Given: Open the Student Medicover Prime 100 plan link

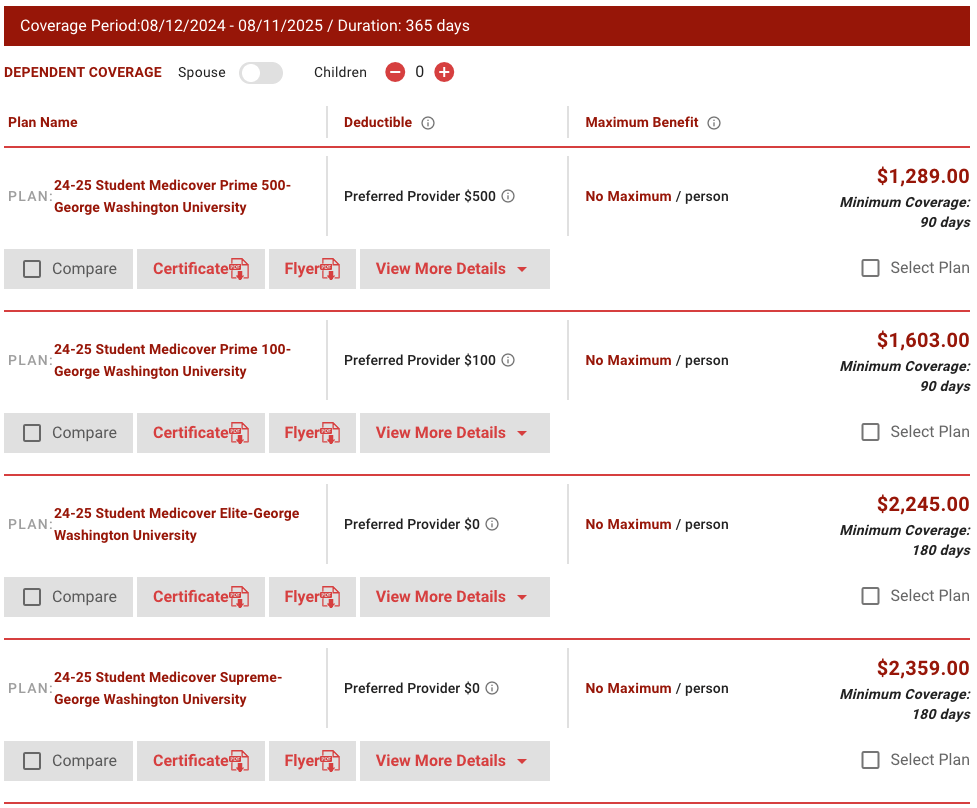Looking at the screenshot, I should pyautogui.click(x=172, y=360).
